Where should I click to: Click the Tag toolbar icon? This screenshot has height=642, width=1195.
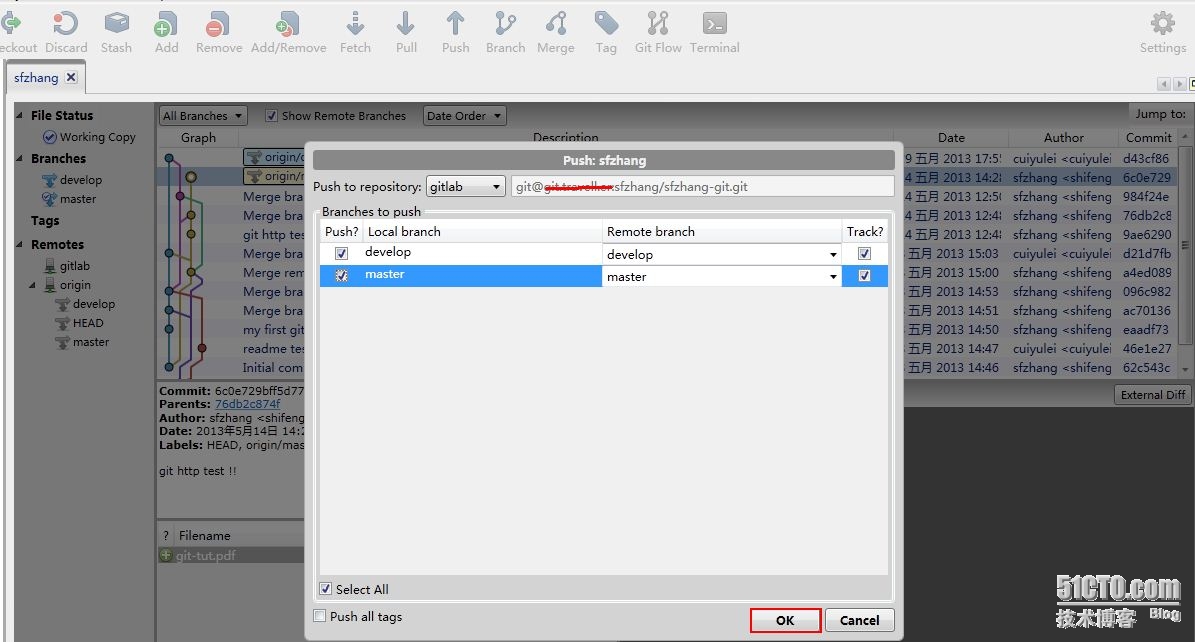[606, 31]
